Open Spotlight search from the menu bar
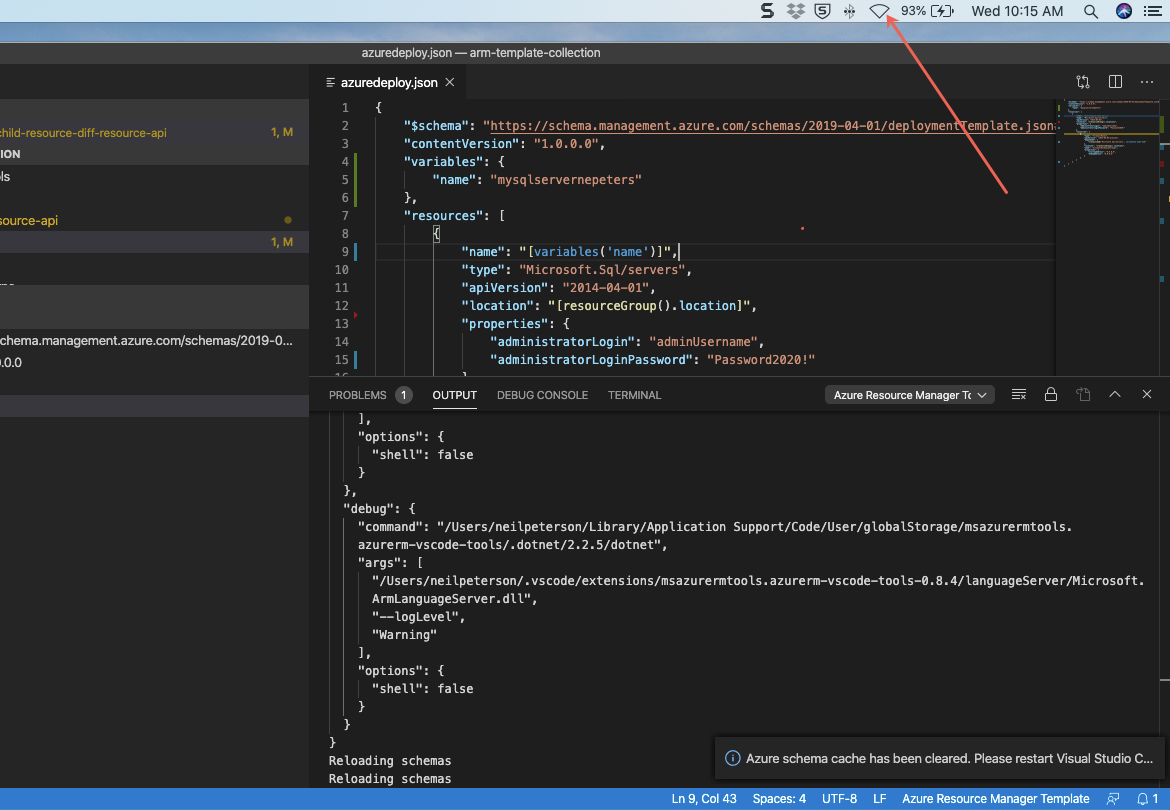 [1089, 11]
